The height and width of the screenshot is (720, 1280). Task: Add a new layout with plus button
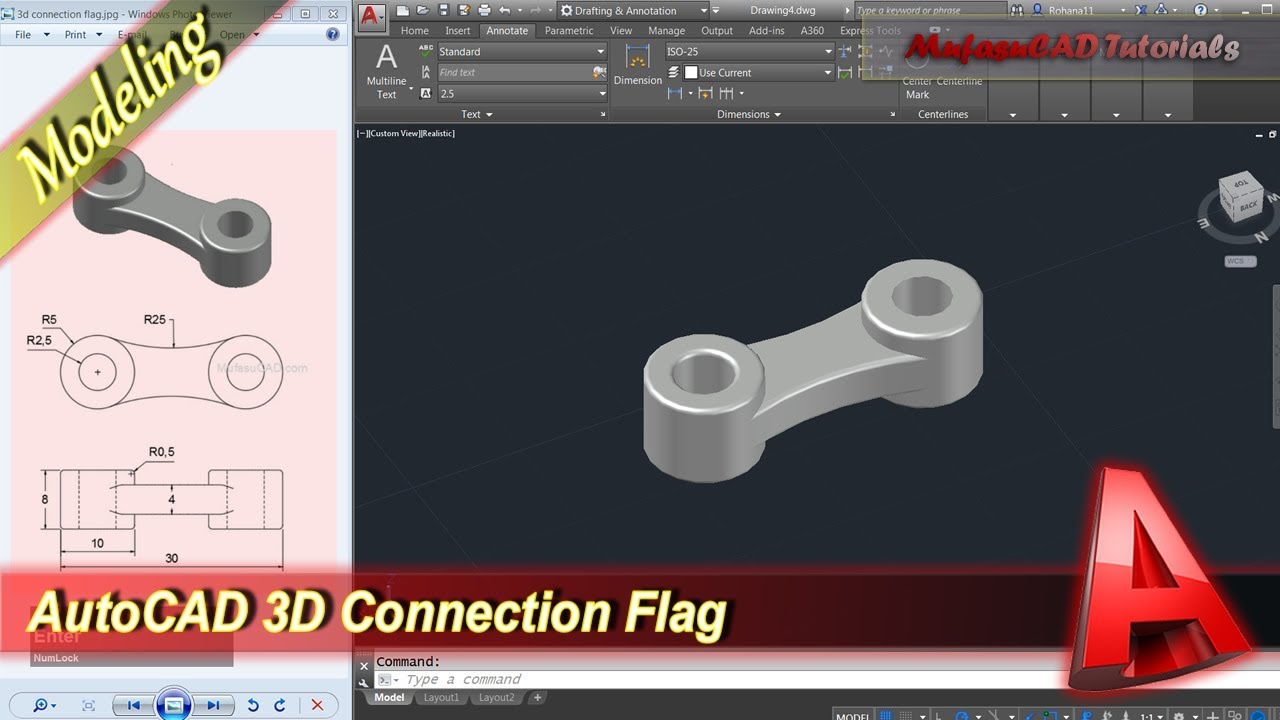click(537, 697)
